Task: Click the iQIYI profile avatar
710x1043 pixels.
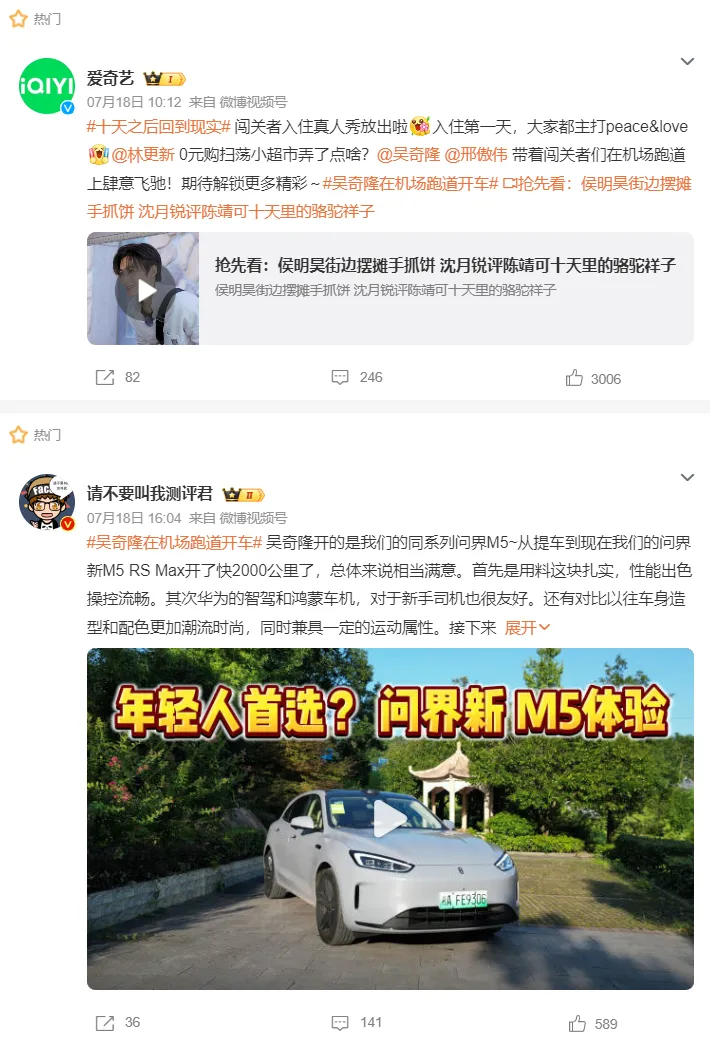Action: tap(47, 86)
